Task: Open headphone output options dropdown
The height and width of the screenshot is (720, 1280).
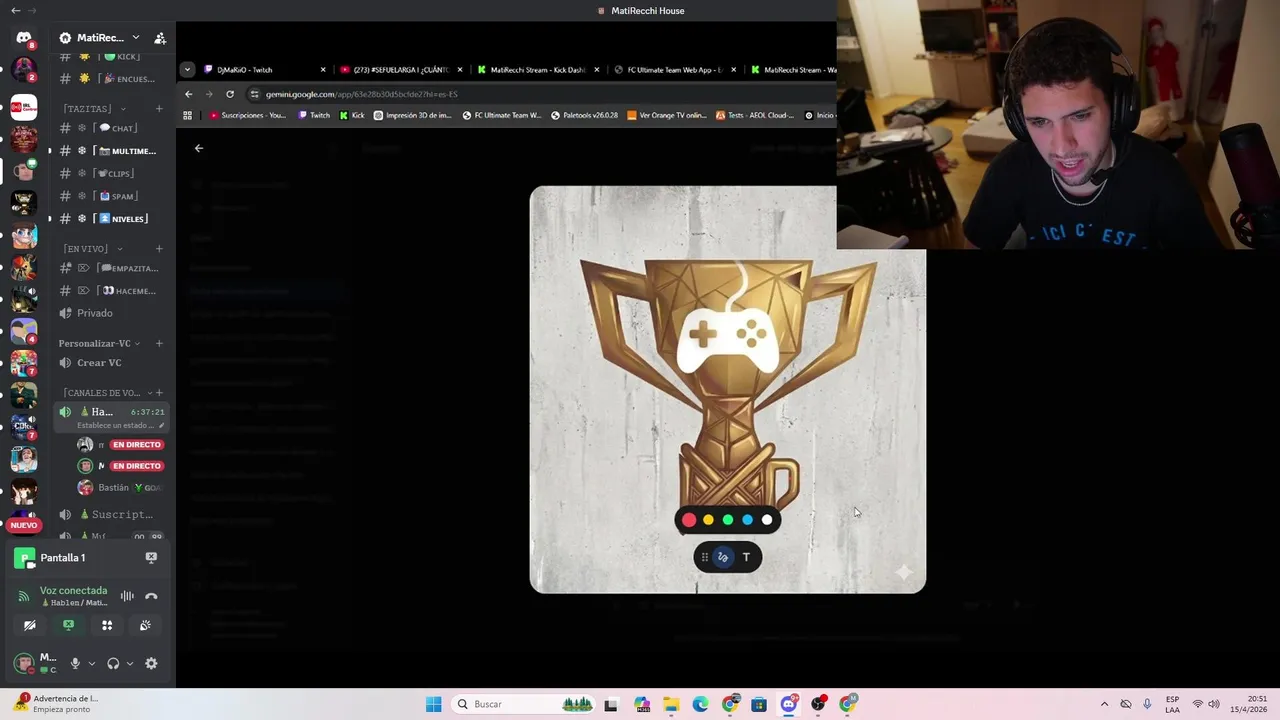Action: click(129, 663)
